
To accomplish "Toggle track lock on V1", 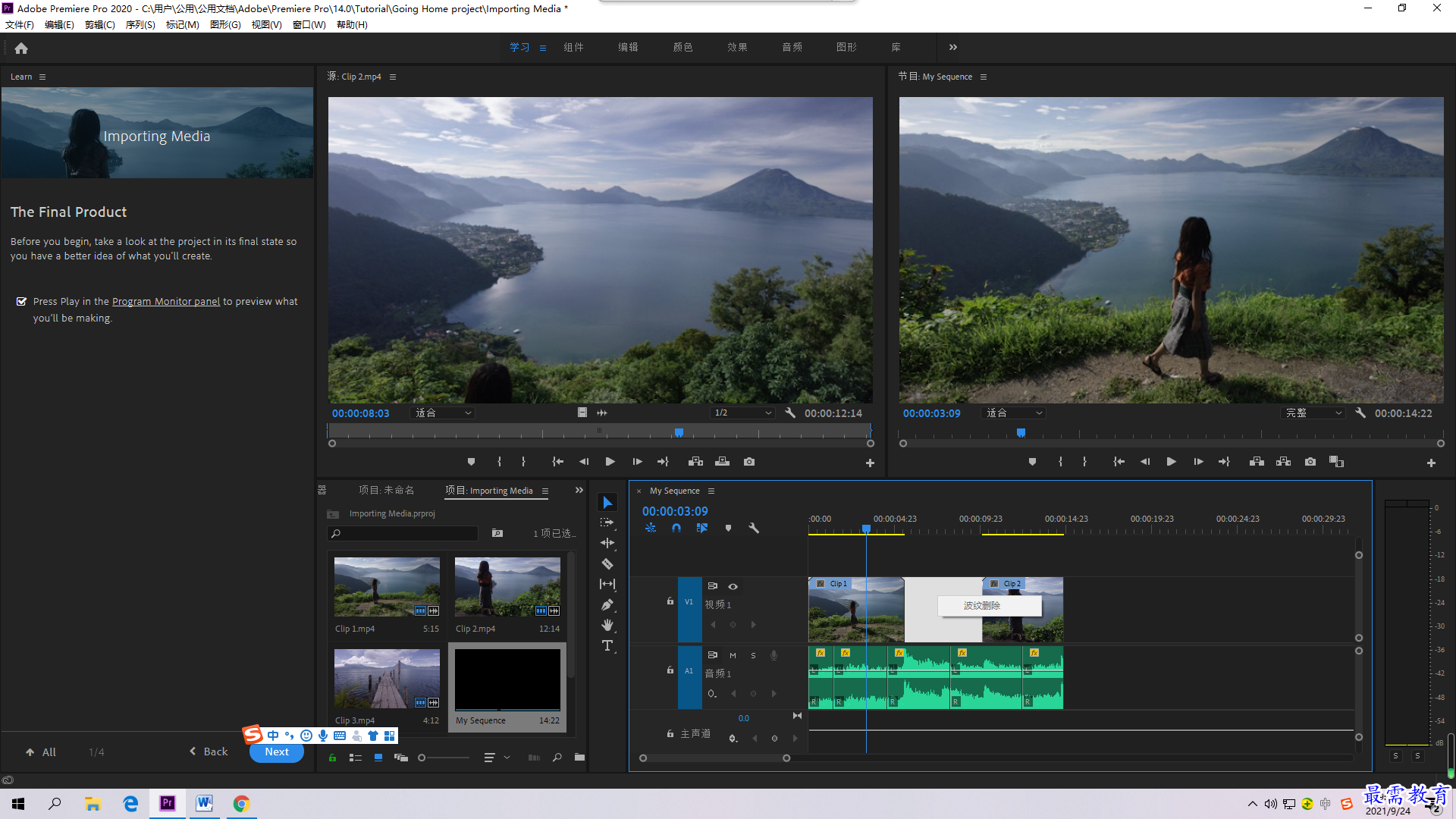I will 670,601.
